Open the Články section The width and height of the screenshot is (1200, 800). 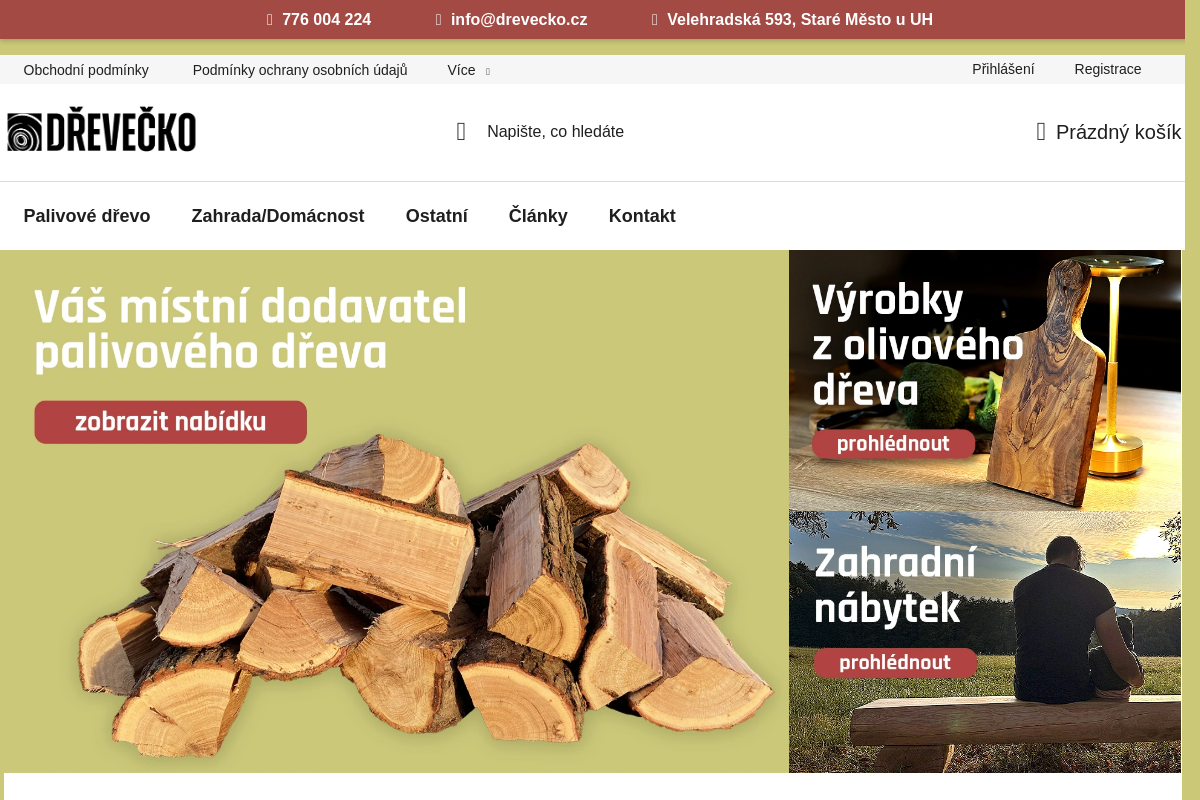pos(538,216)
